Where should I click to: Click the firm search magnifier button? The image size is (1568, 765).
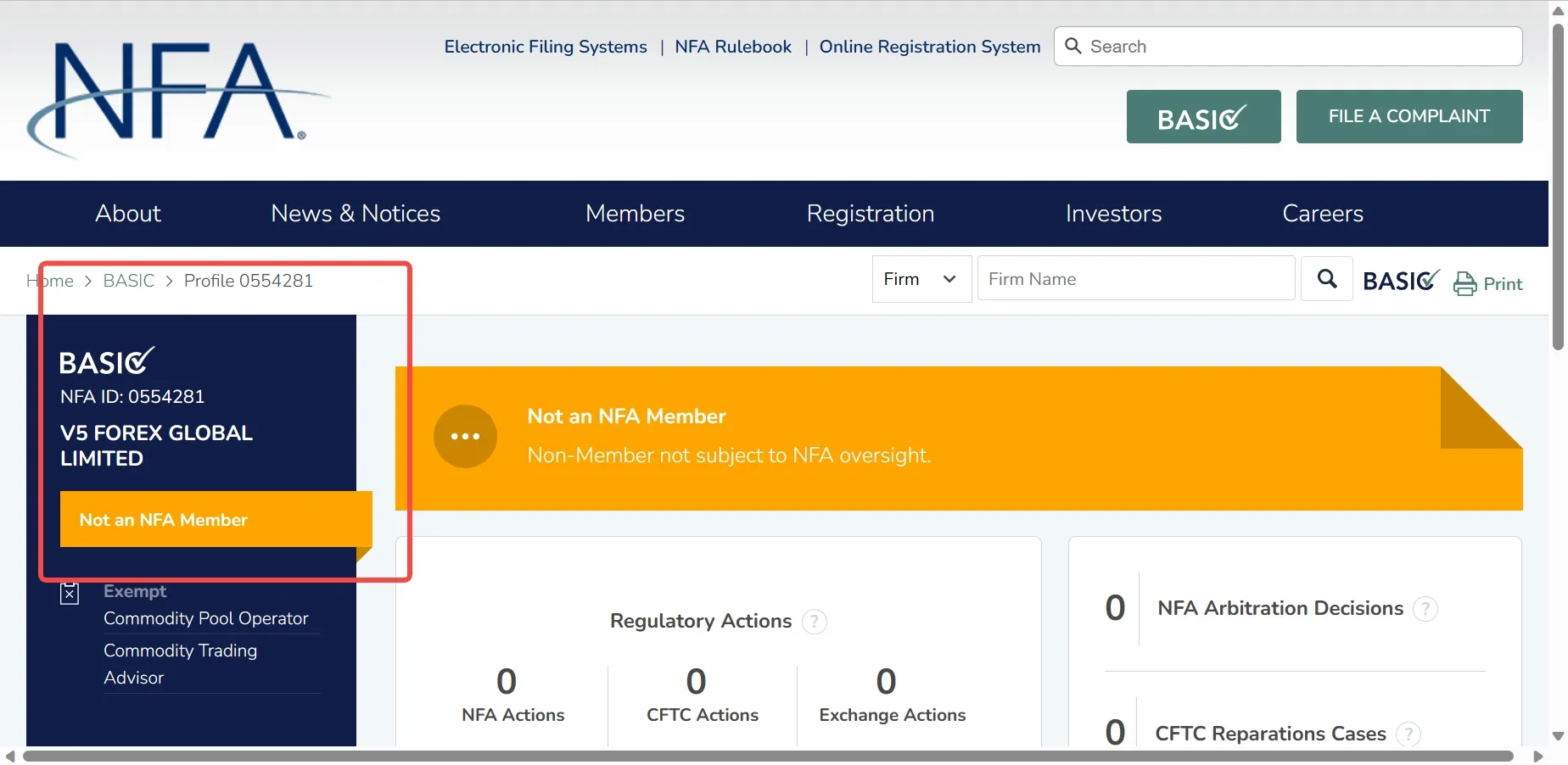point(1327,279)
